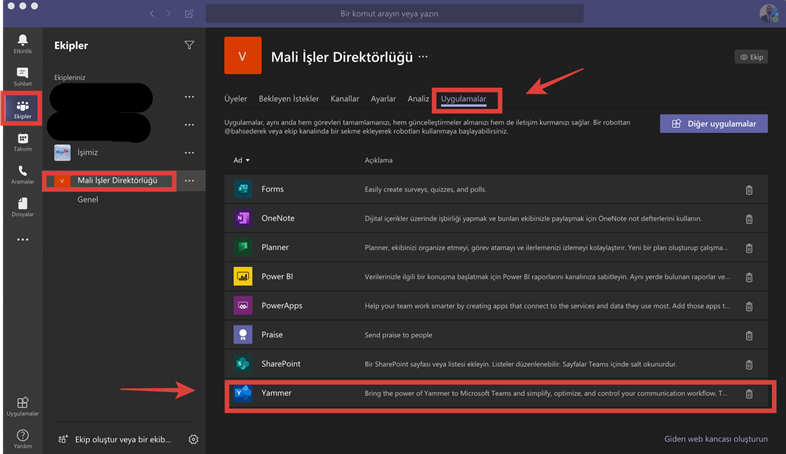The height and width of the screenshot is (454, 786).
Task: Go back with the left arrow
Action: (152, 14)
